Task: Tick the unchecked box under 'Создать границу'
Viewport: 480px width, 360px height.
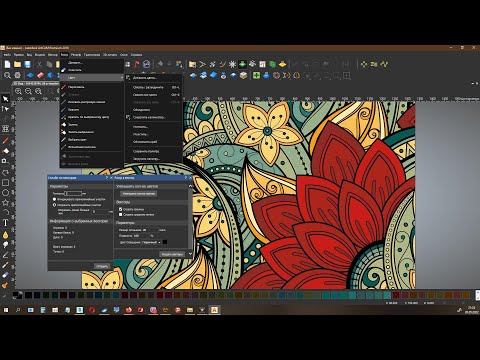Action: tap(120, 214)
